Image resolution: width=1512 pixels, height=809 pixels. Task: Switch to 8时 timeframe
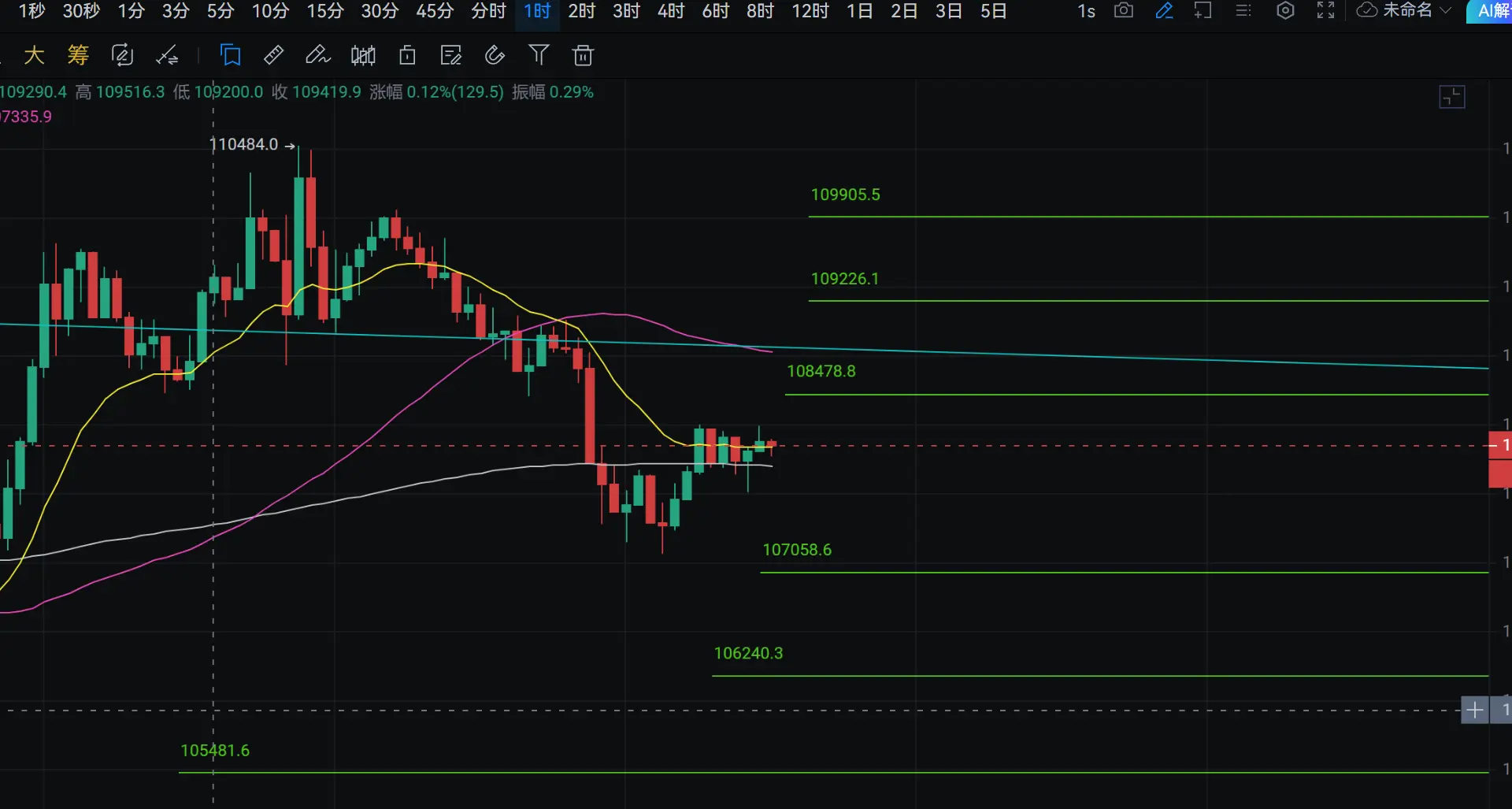point(761,11)
